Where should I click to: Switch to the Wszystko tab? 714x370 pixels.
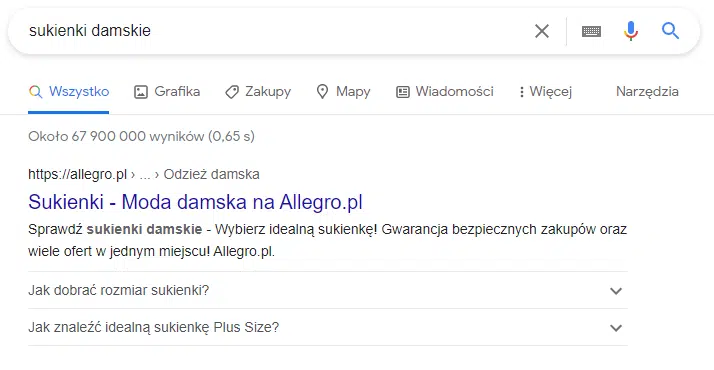(69, 92)
